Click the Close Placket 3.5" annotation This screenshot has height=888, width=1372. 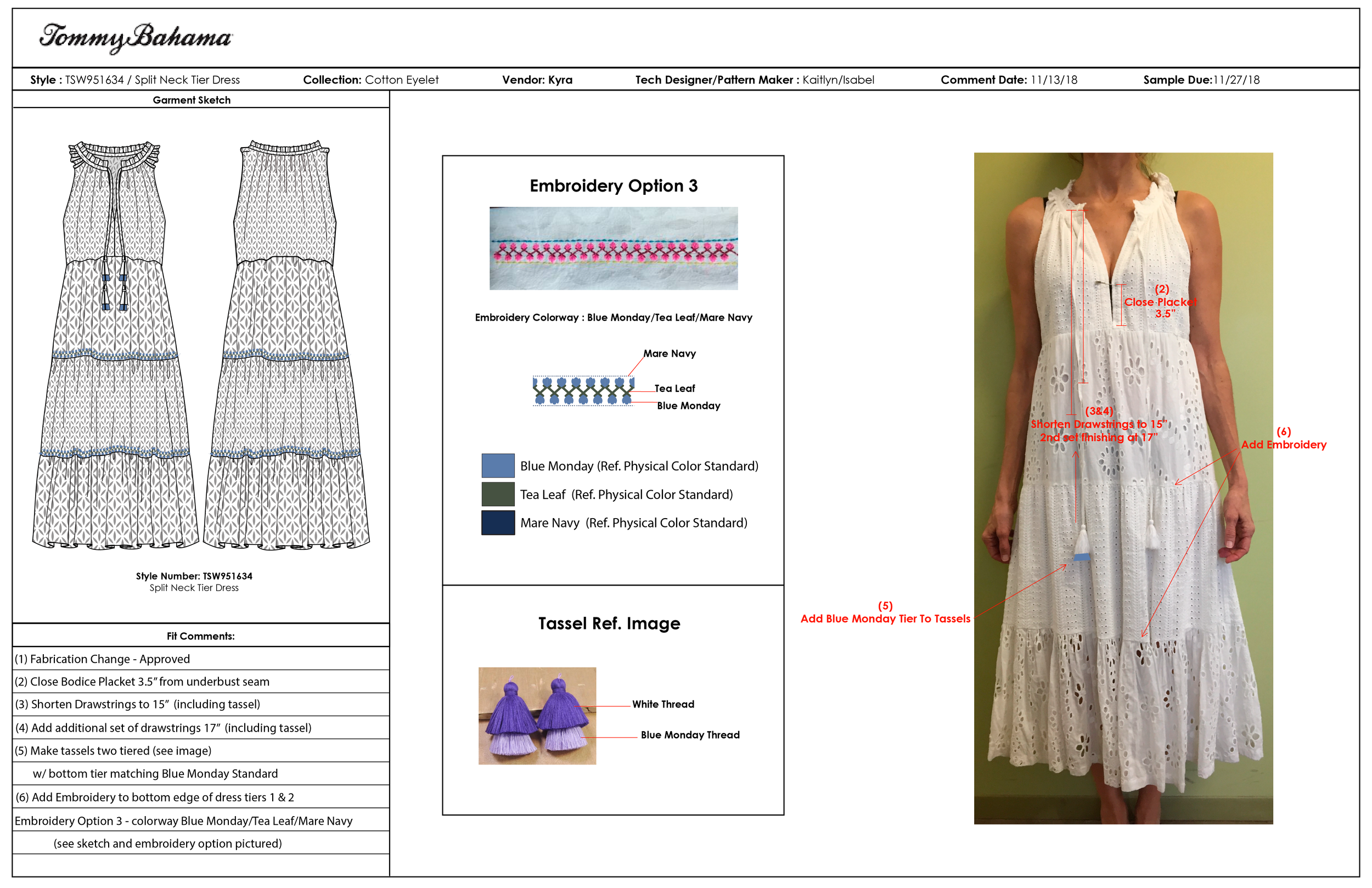tap(1160, 302)
